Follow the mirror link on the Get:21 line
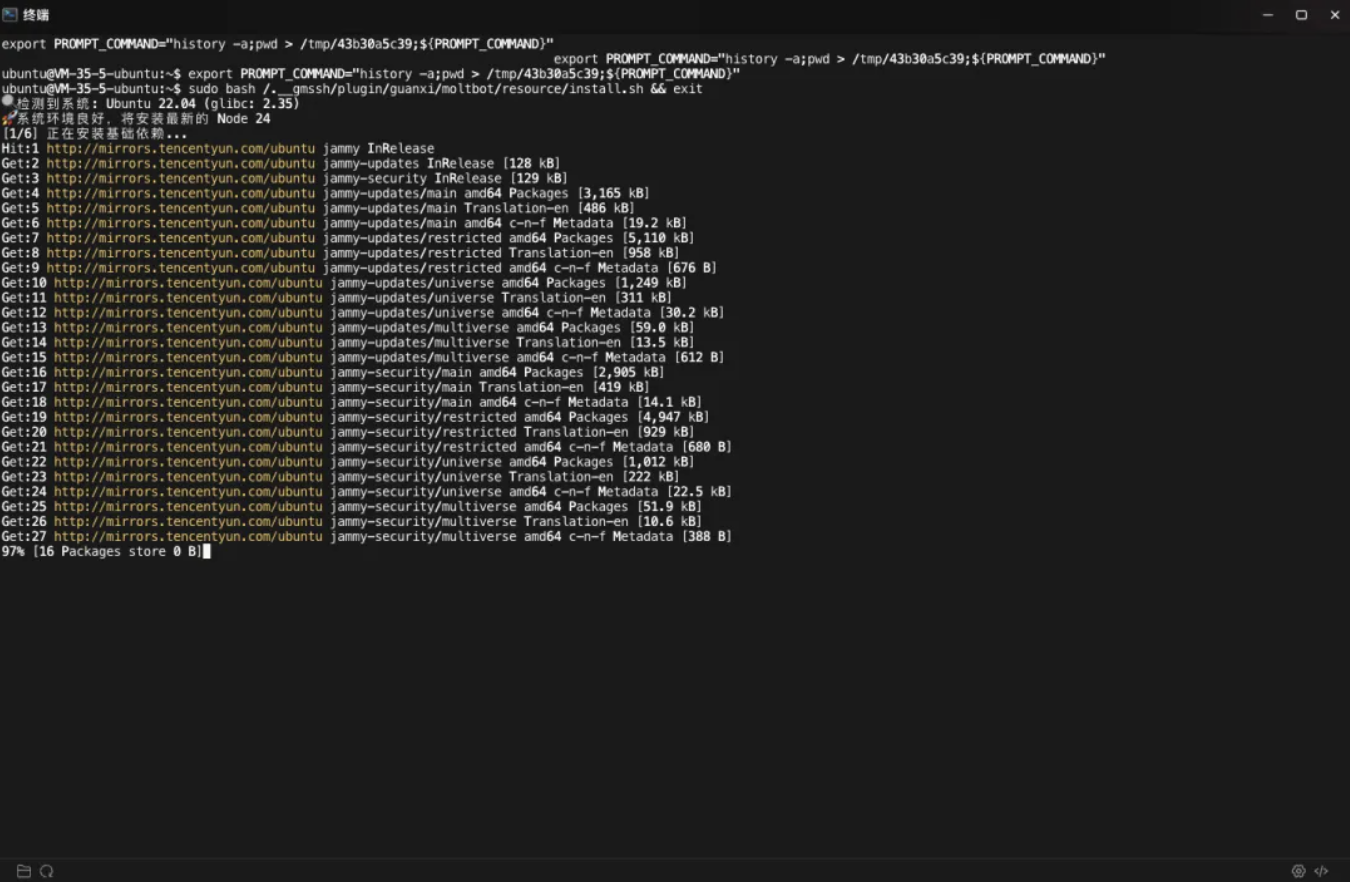The width and height of the screenshot is (1350, 882). click(x=188, y=447)
